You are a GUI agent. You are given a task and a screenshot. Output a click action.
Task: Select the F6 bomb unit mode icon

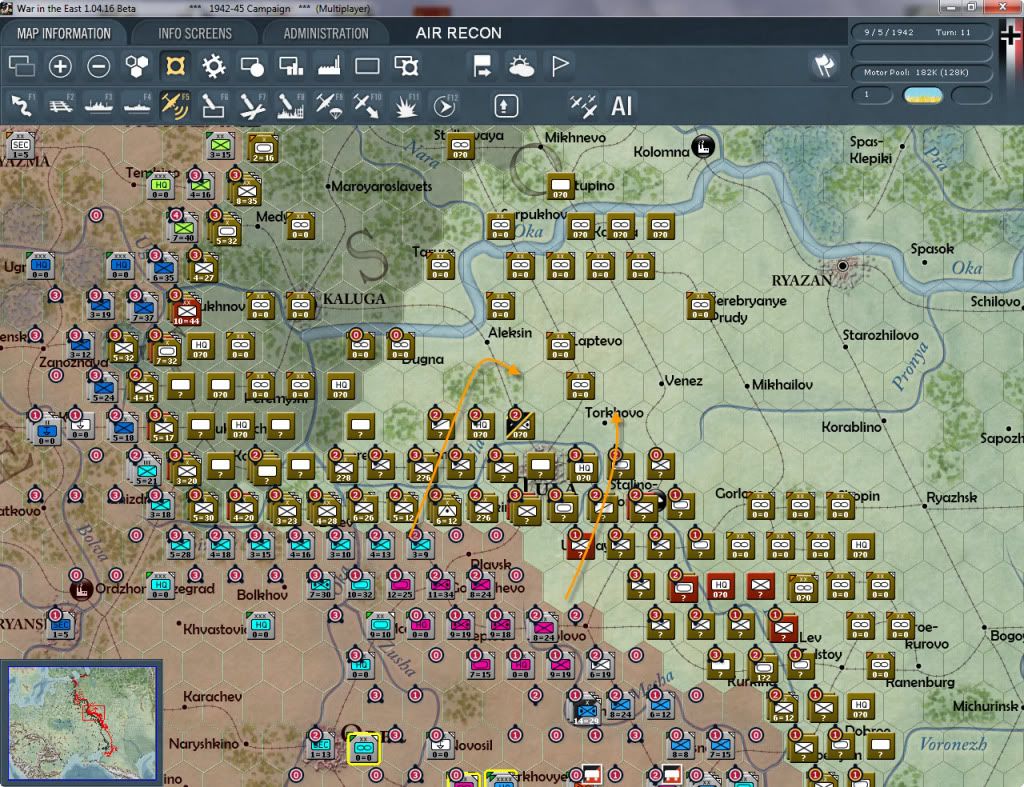[x=214, y=105]
